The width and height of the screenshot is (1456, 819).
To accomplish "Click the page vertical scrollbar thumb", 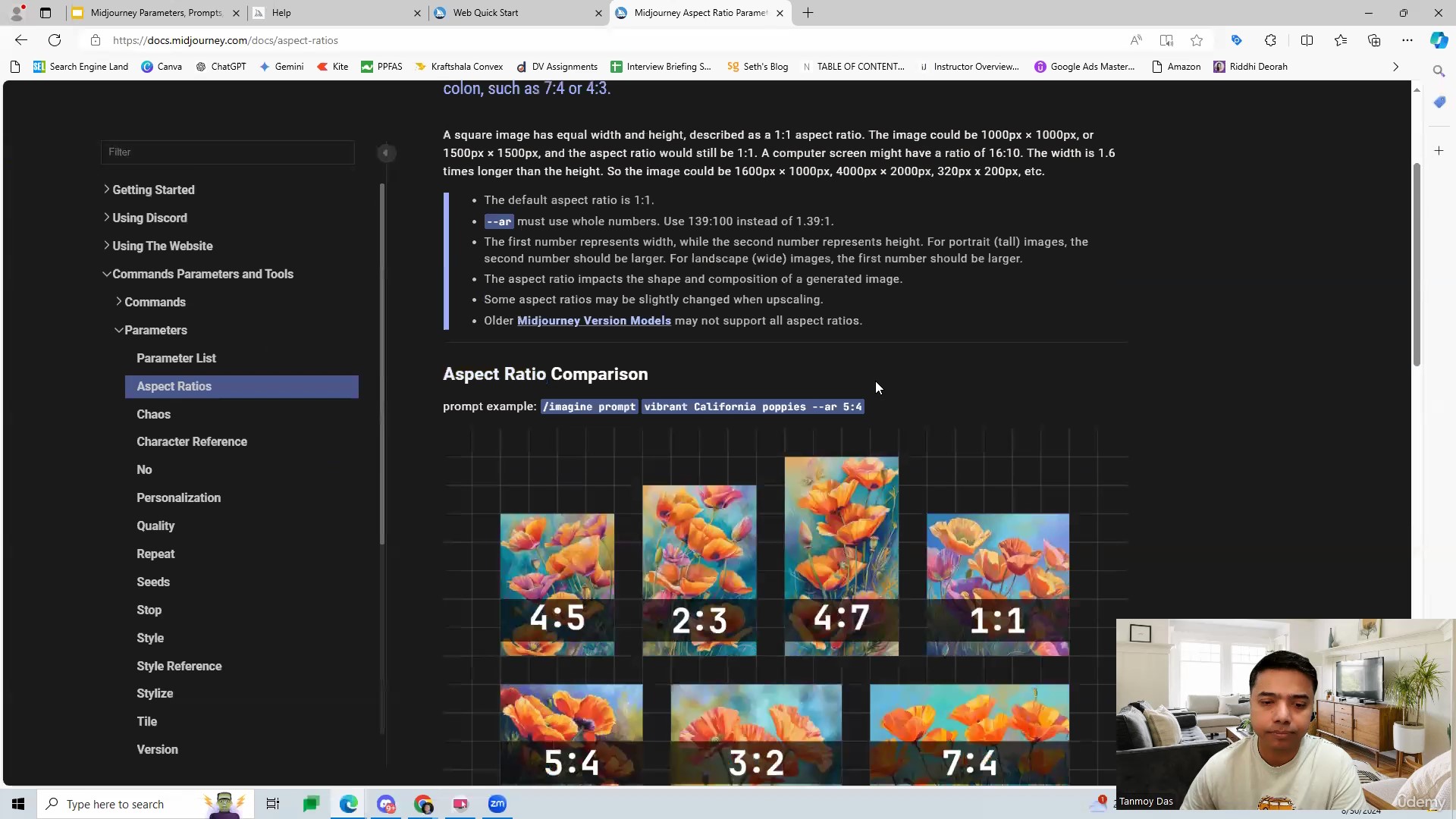I will [x=1417, y=265].
